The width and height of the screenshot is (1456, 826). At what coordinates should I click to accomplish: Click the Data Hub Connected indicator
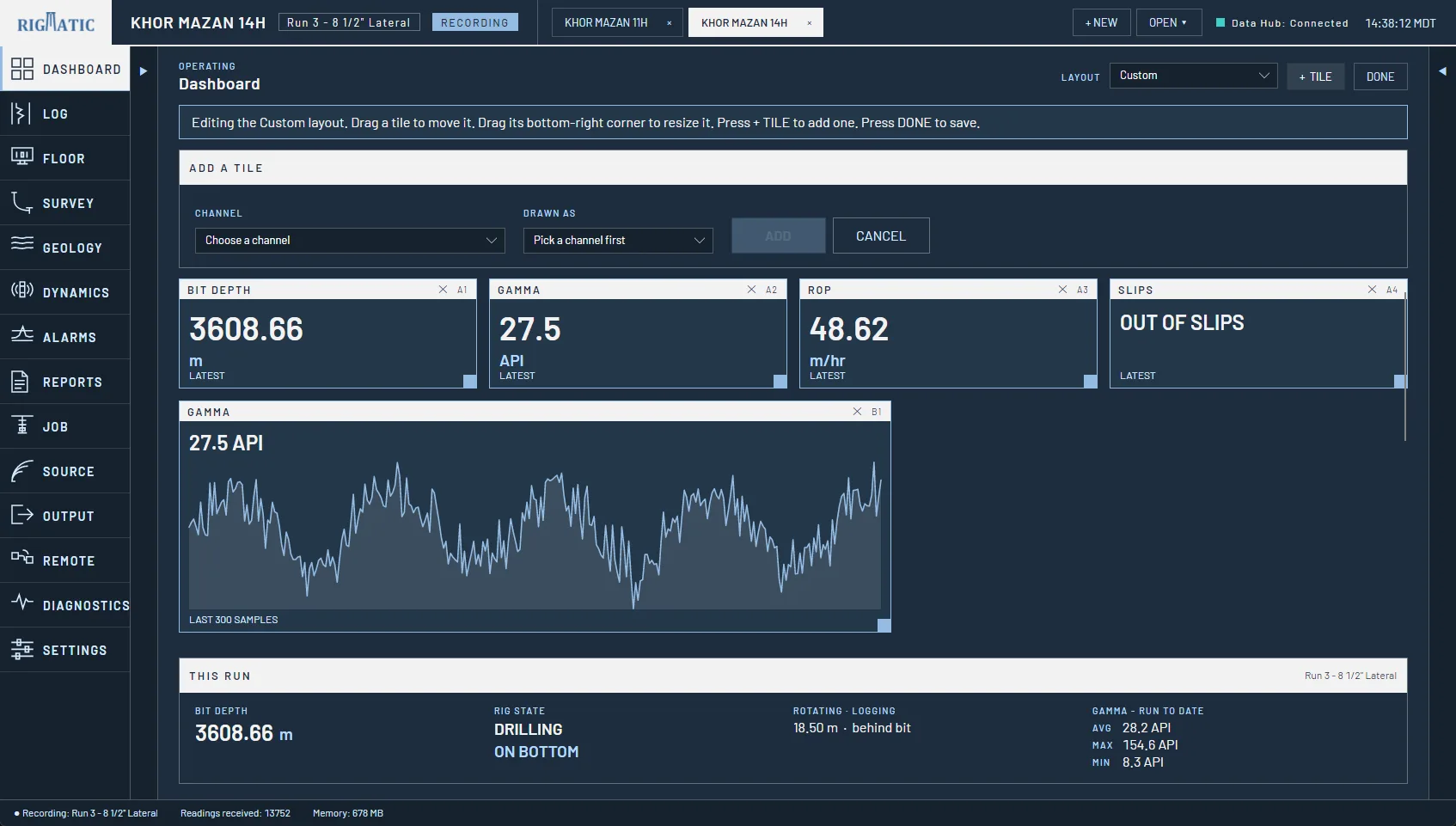[x=1282, y=23]
